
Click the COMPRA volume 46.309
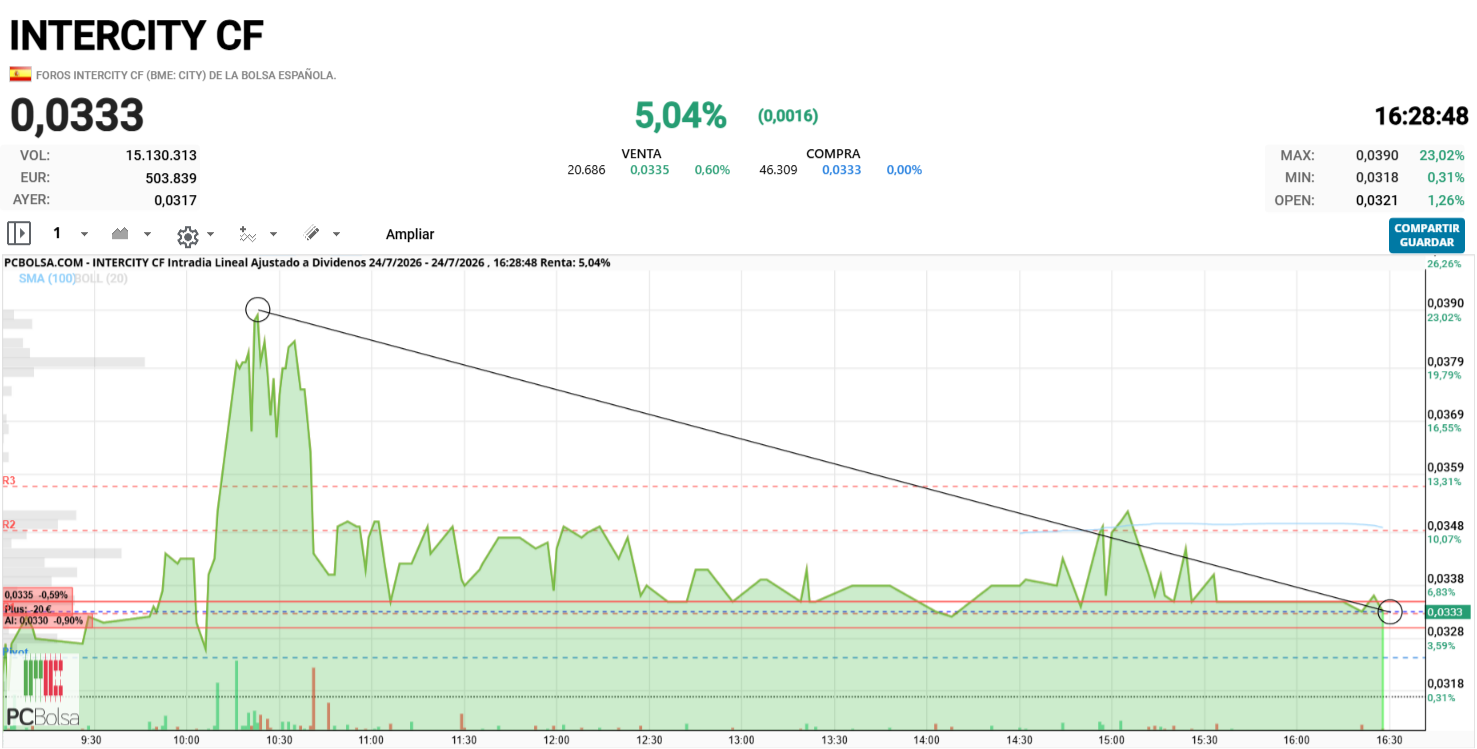click(778, 170)
